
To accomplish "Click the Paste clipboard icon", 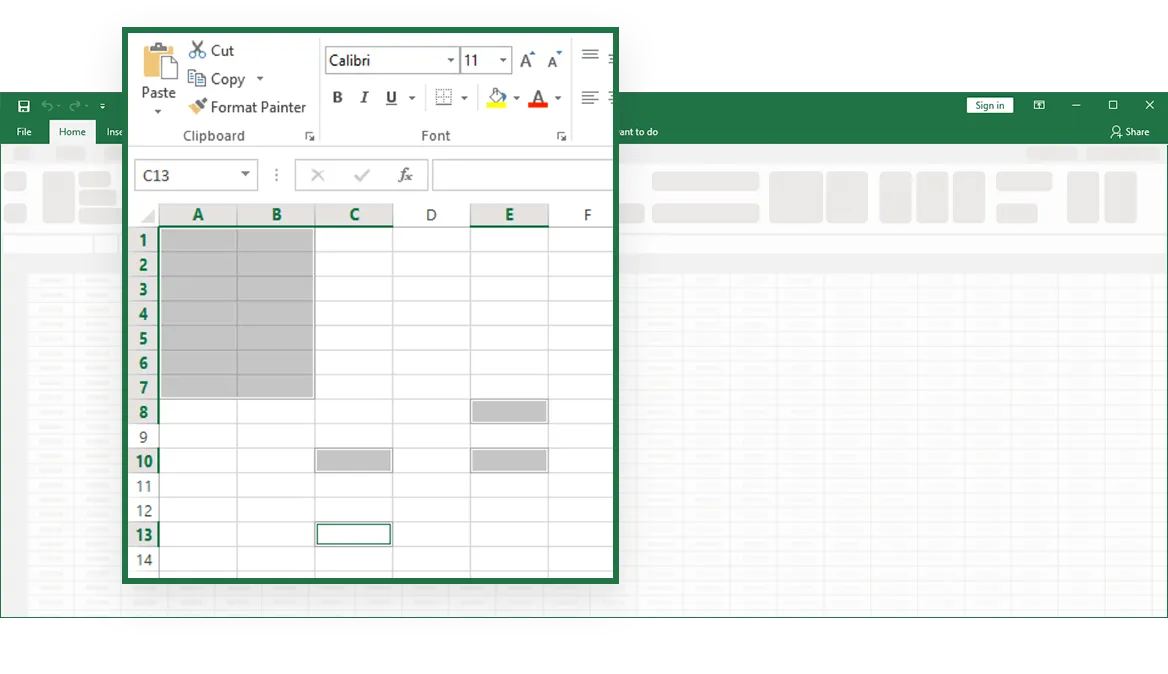I will coord(159,62).
